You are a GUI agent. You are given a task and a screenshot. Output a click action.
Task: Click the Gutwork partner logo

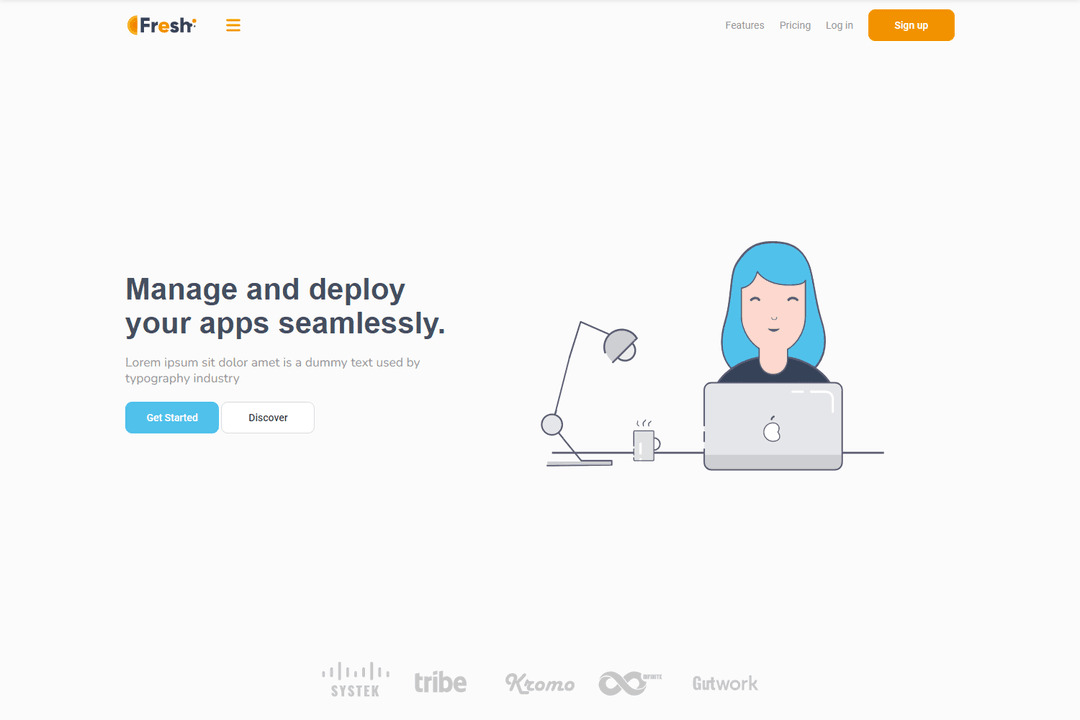pos(725,683)
